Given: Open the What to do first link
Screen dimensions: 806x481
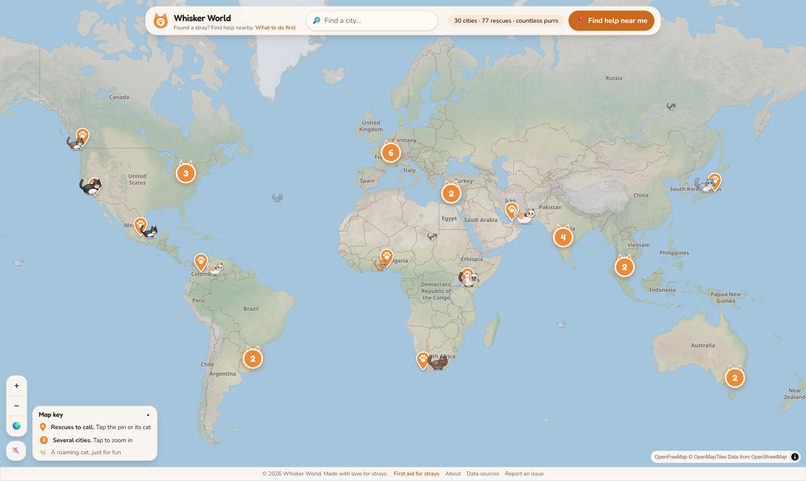Looking at the screenshot, I should coord(276,28).
